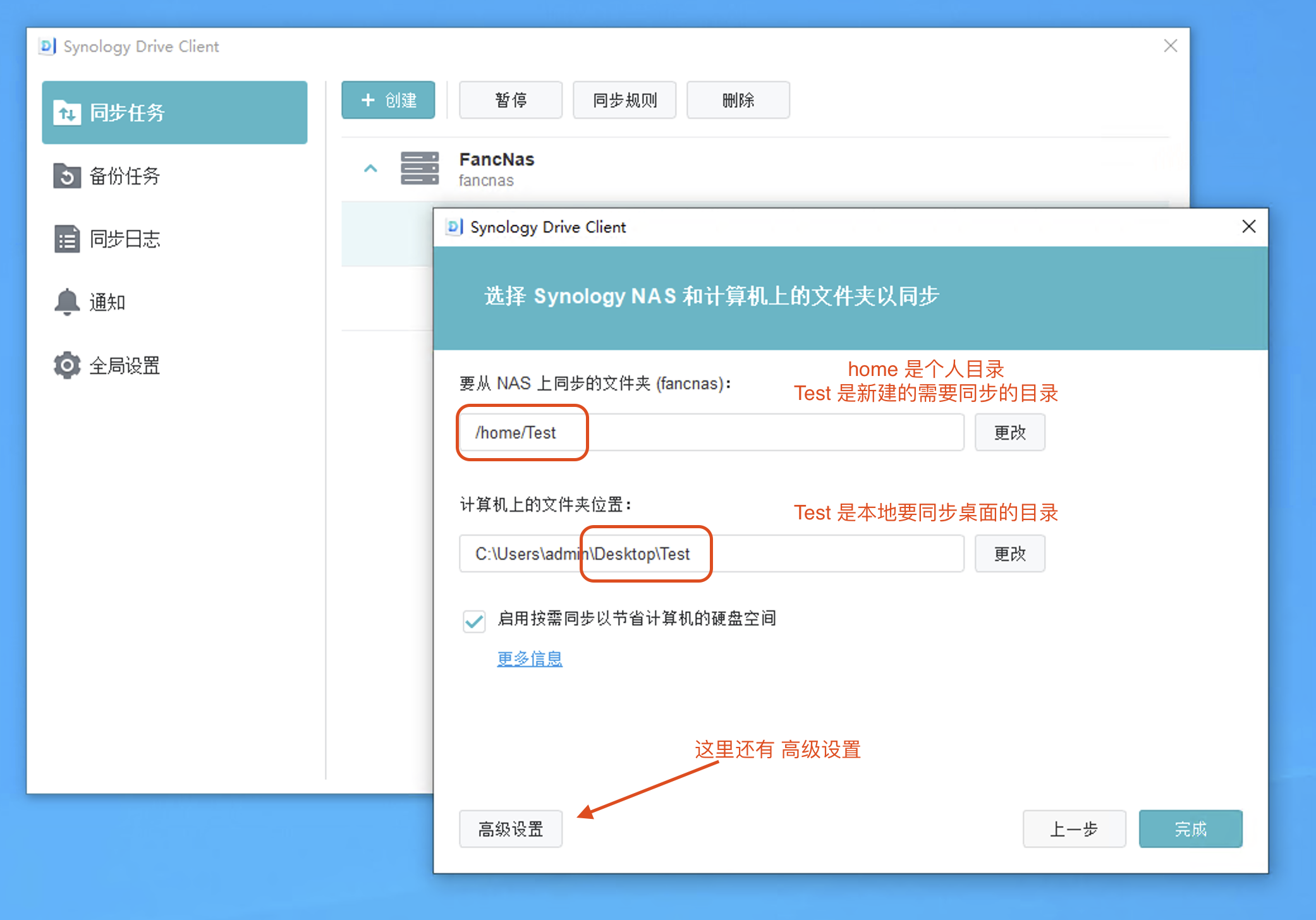This screenshot has height=920, width=1316.
Task: Click the 同步规则 button
Action: point(624,100)
